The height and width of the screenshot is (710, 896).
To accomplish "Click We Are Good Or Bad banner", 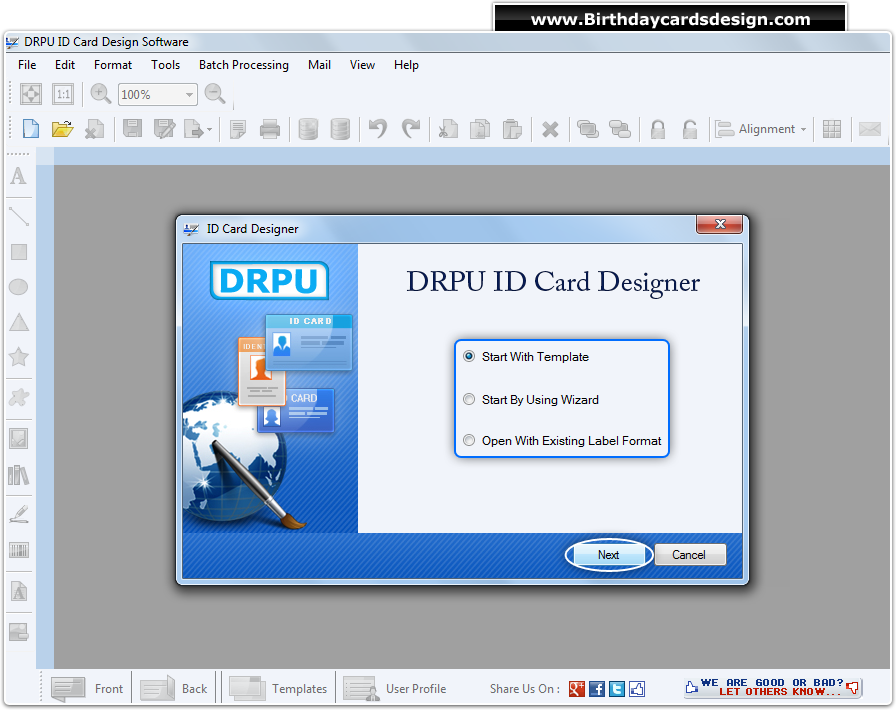I will point(772,687).
